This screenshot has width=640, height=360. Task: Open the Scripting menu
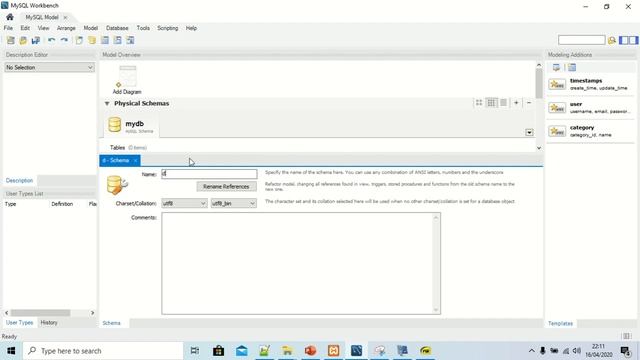pos(168,28)
